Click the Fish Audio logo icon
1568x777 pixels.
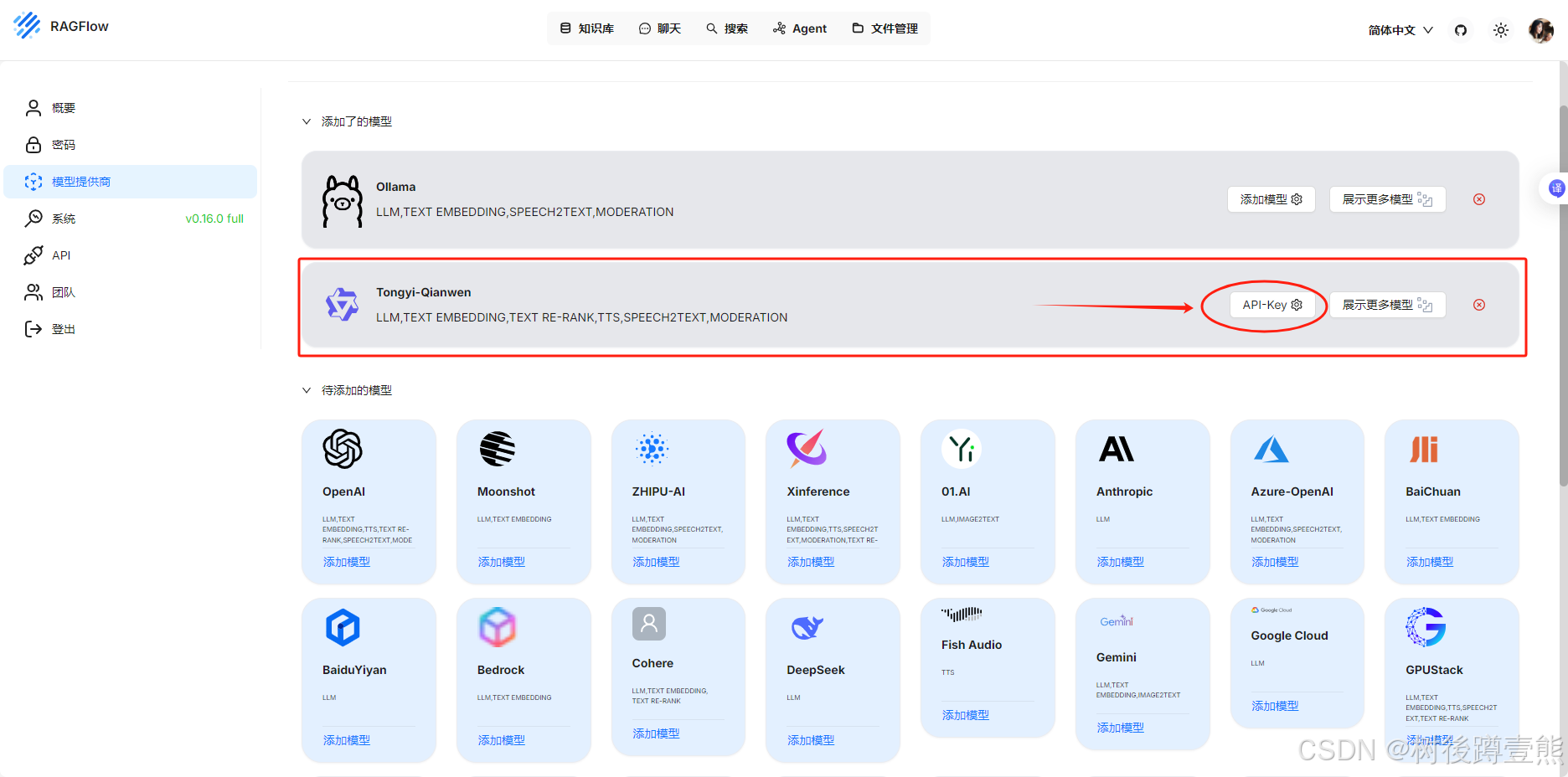click(x=962, y=615)
